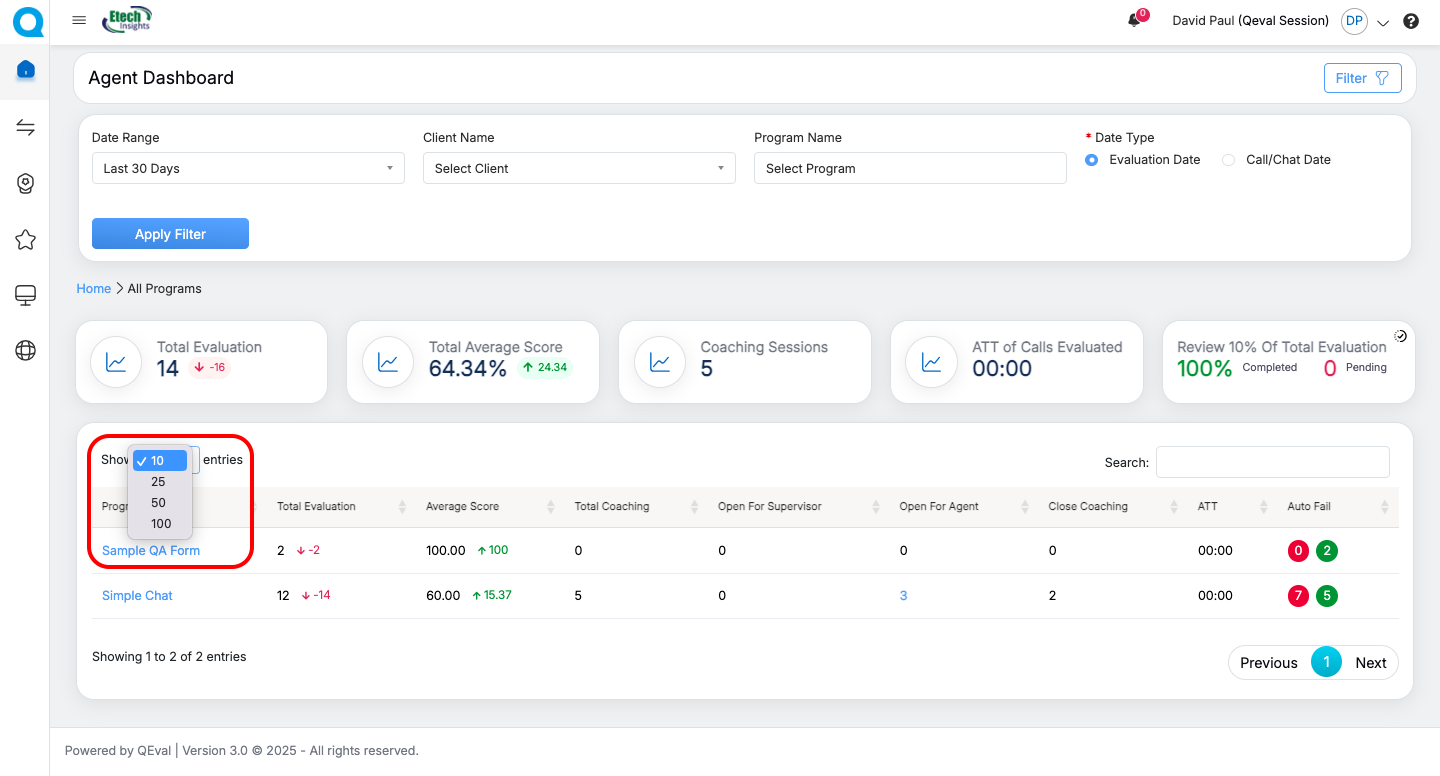Click the Home icon in the sidebar
This screenshot has width=1440, height=776.
[26, 70]
